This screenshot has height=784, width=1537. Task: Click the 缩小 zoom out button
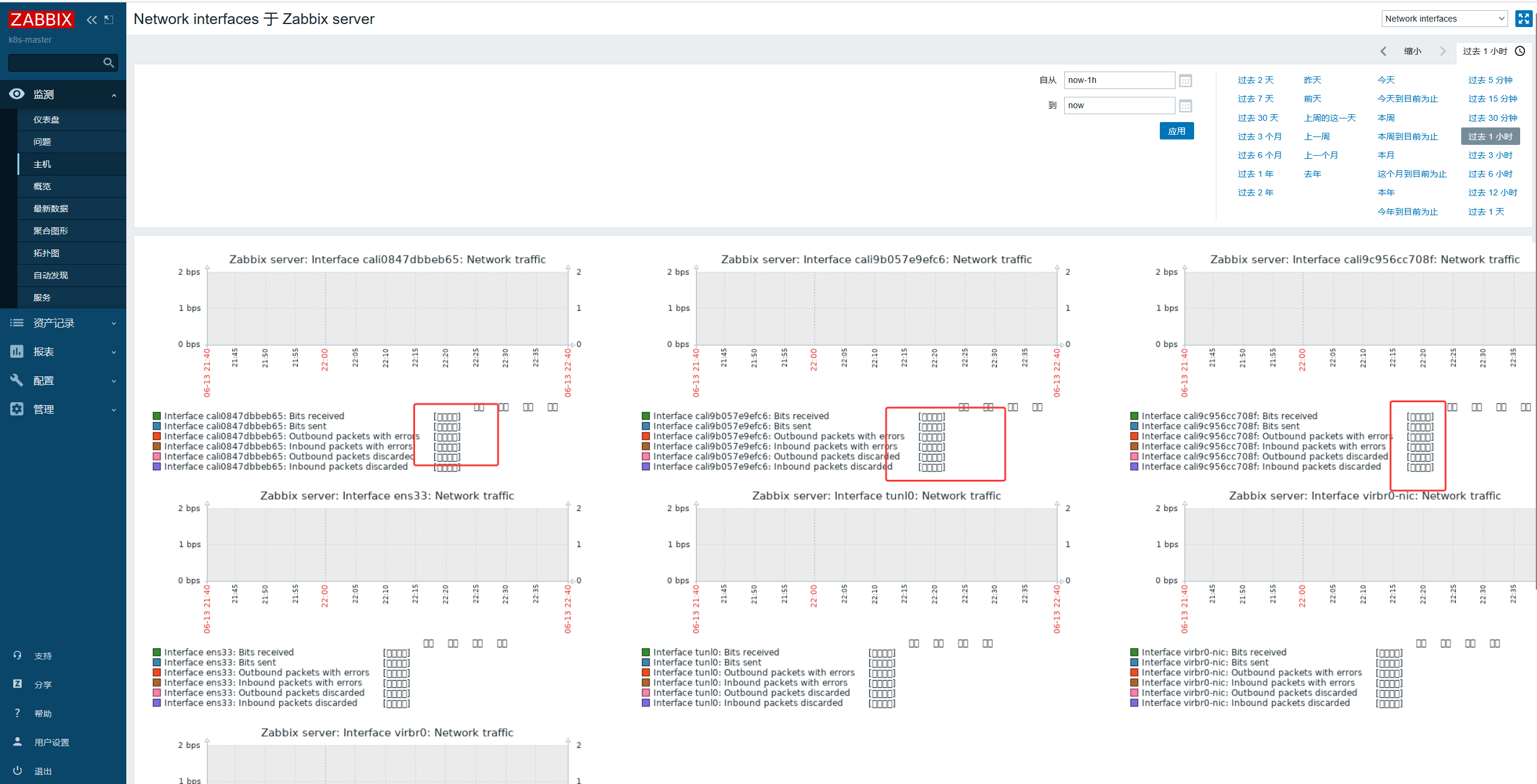(1412, 51)
